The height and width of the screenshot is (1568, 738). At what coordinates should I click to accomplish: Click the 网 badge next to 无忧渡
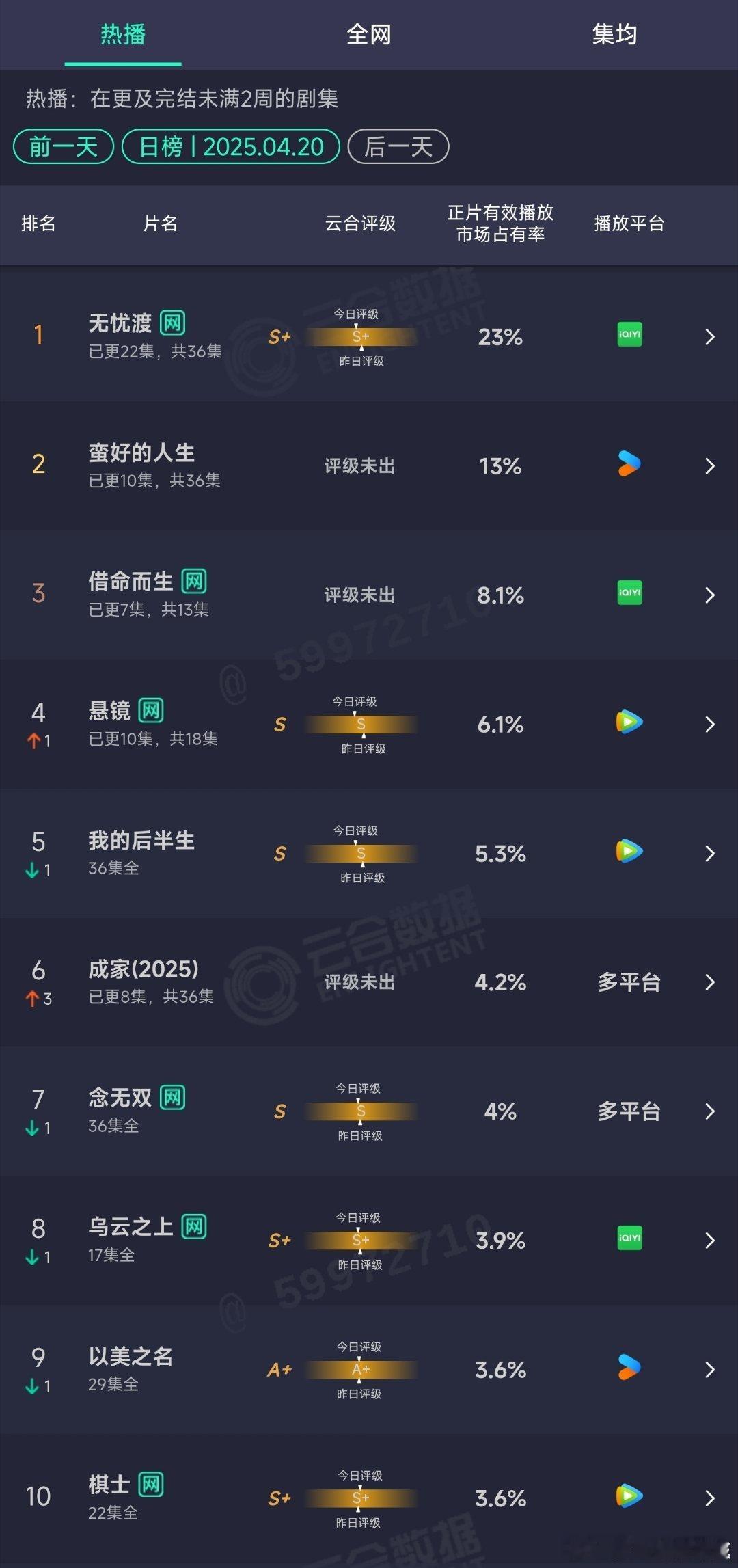tap(172, 323)
